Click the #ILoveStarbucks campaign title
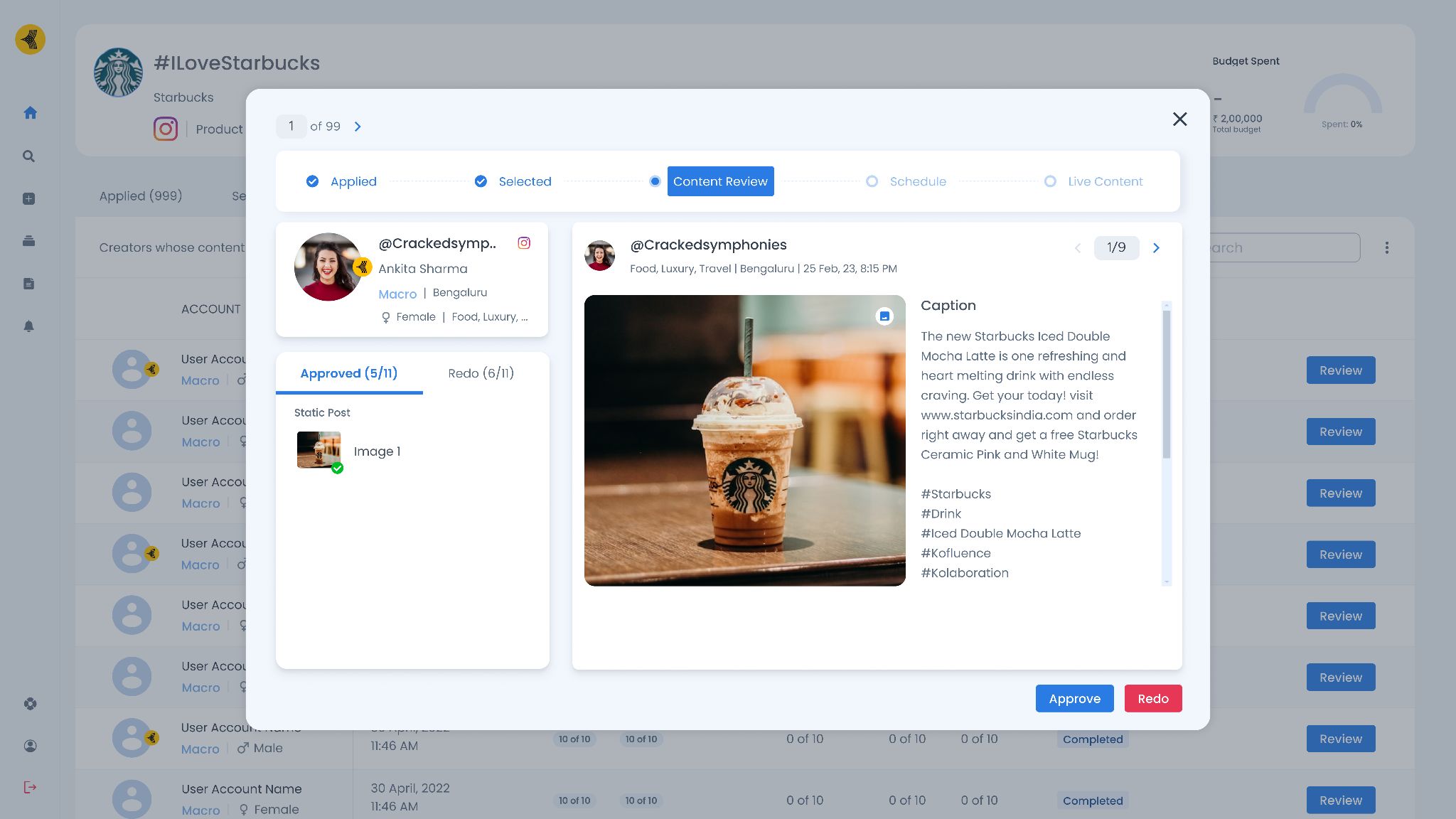This screenshot has height=819, width=1456. pyautogui.click(x=237, y=63)
